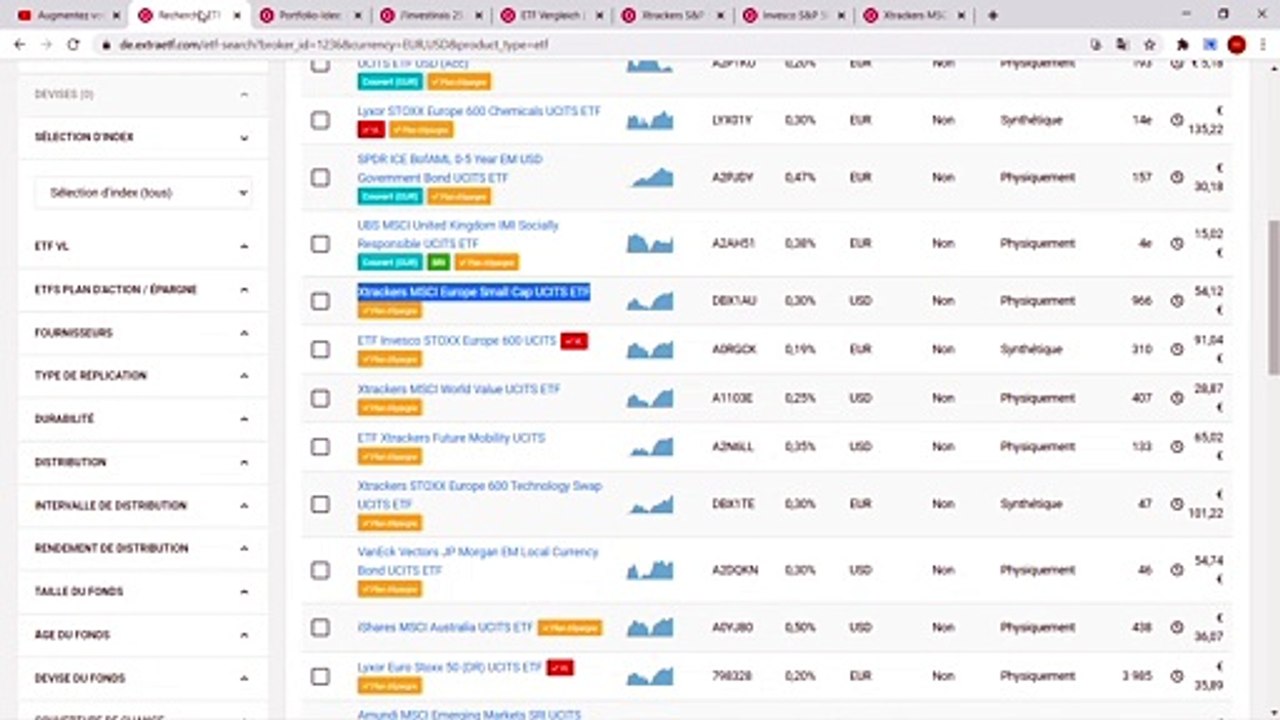Viewport: 1280px width, 720px height.
Task: Tick the ETF Invesco STOXX Europe 600 checkbox
Action: (320, 349)
